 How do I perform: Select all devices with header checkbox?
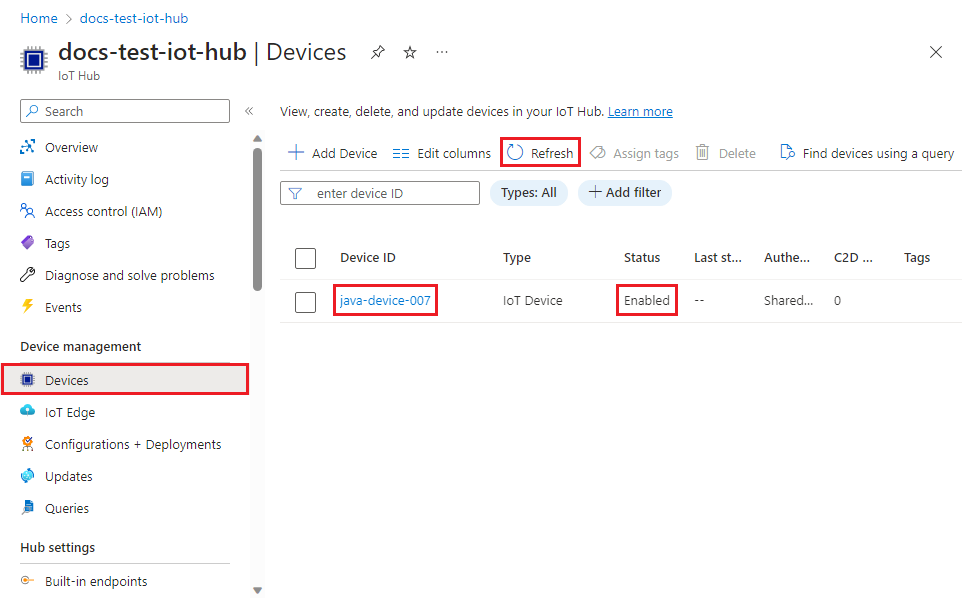click(305, 258)
